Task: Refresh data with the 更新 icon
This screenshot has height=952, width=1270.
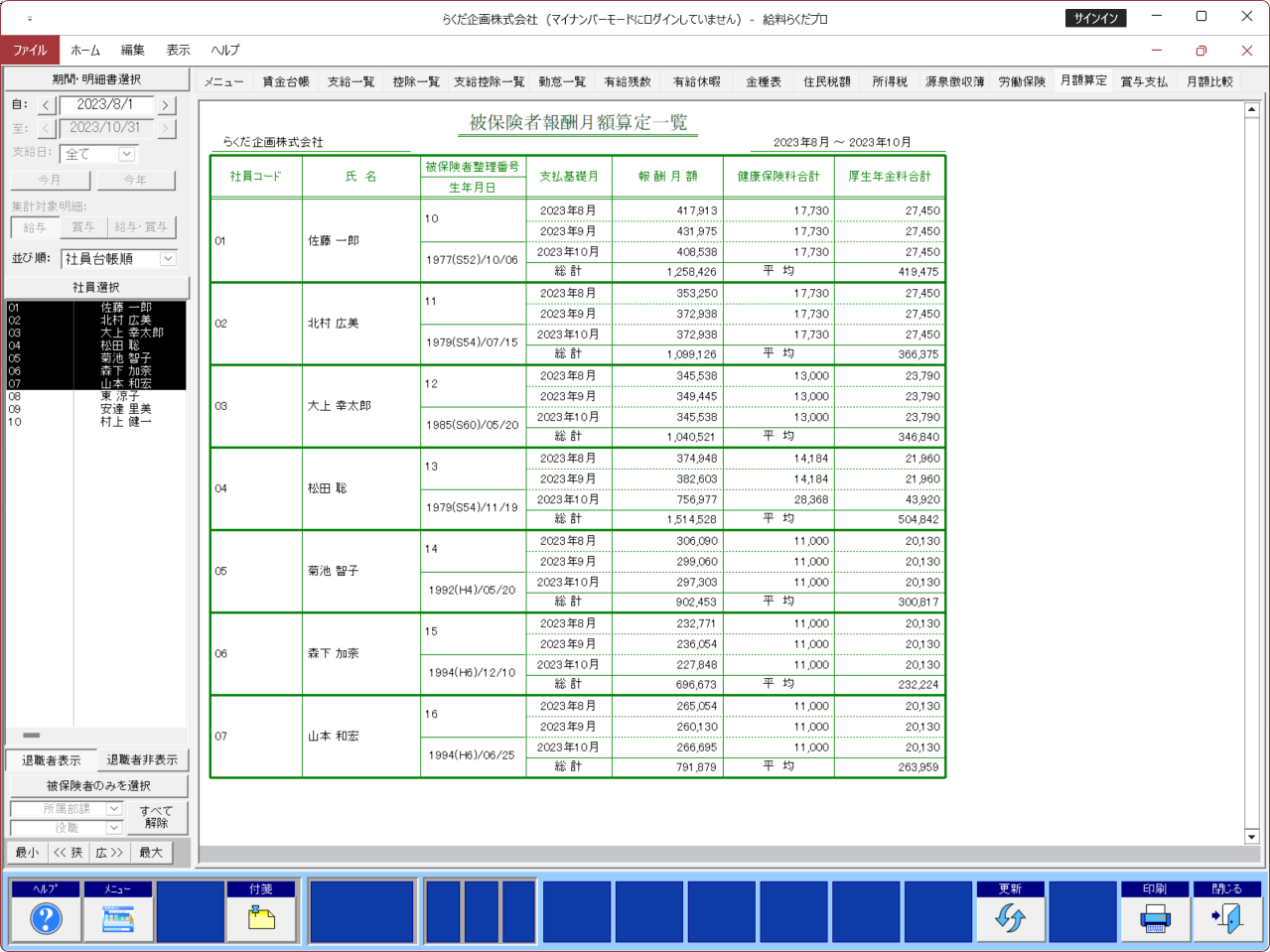Action: pyautogui.click(x=1011, y=911)
